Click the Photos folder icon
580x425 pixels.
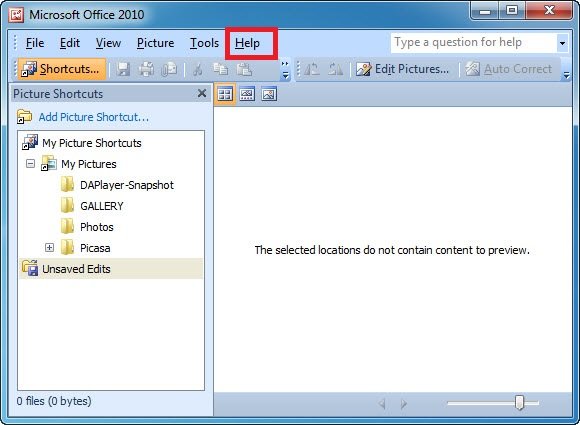pyautogui.click(x=67, y=226)
